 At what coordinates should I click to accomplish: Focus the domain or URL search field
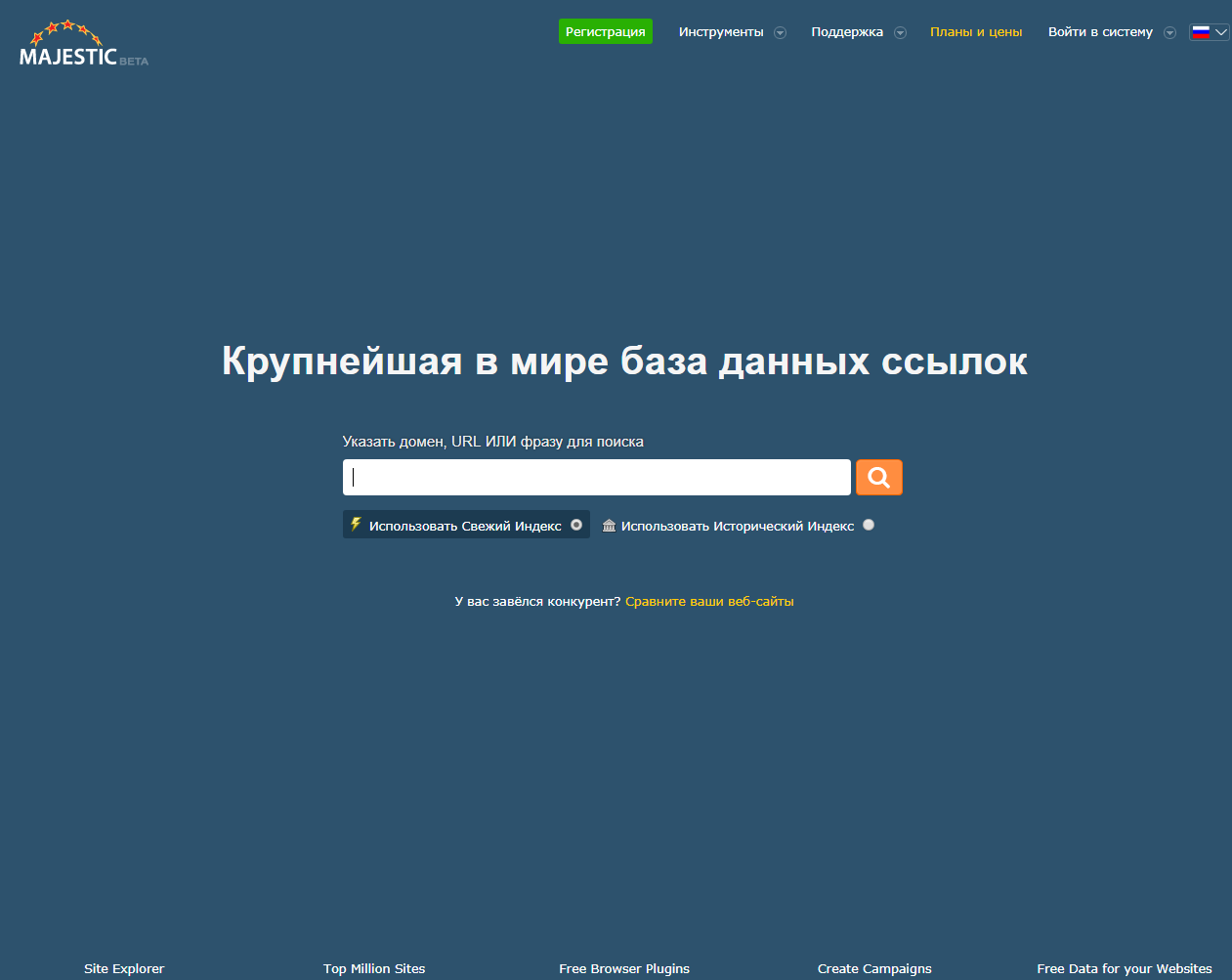click(597, 478)
